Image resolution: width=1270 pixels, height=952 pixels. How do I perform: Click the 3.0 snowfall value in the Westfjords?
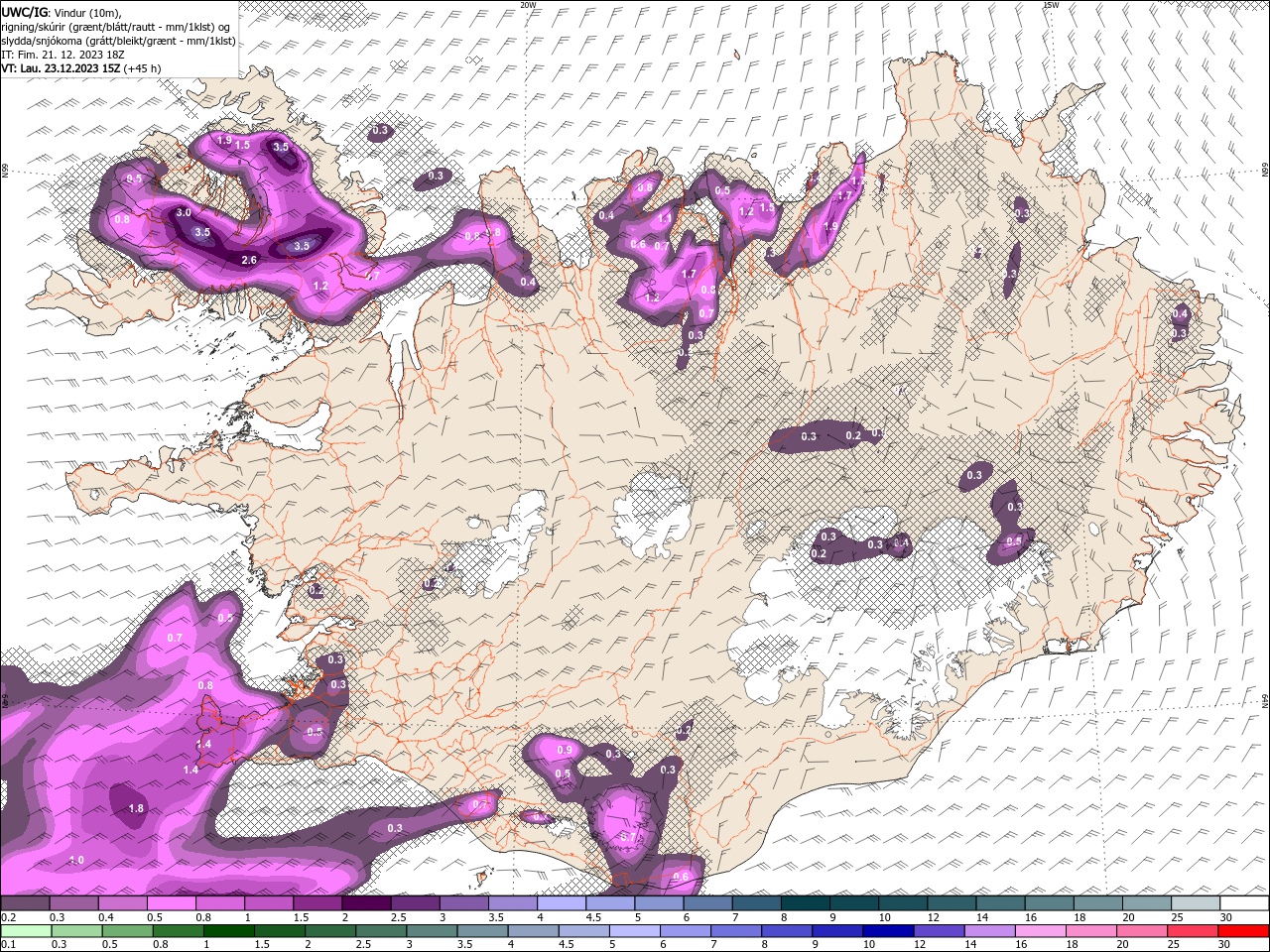click(184, 212)
